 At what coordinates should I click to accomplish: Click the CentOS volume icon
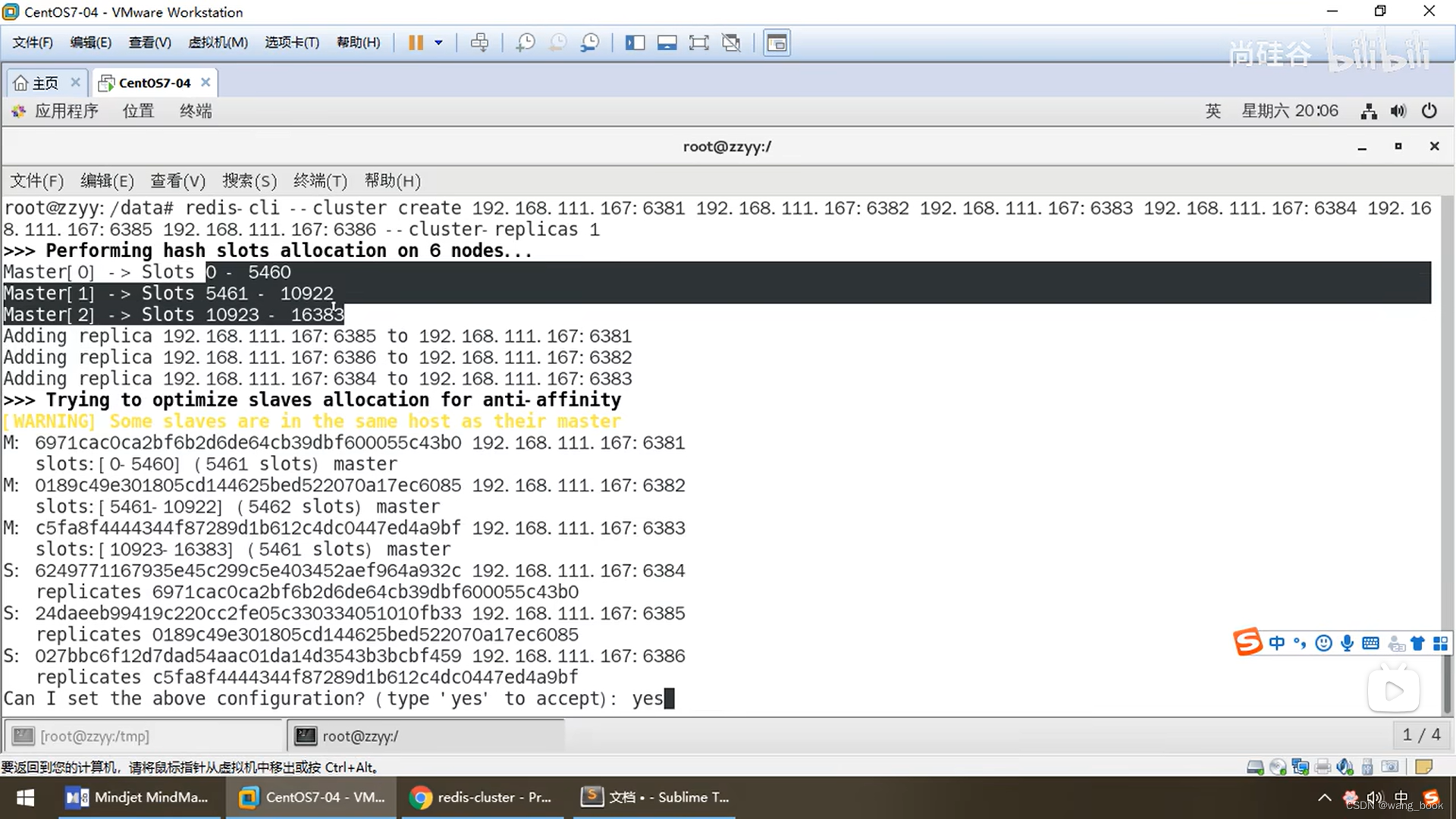pos(1398,111)
